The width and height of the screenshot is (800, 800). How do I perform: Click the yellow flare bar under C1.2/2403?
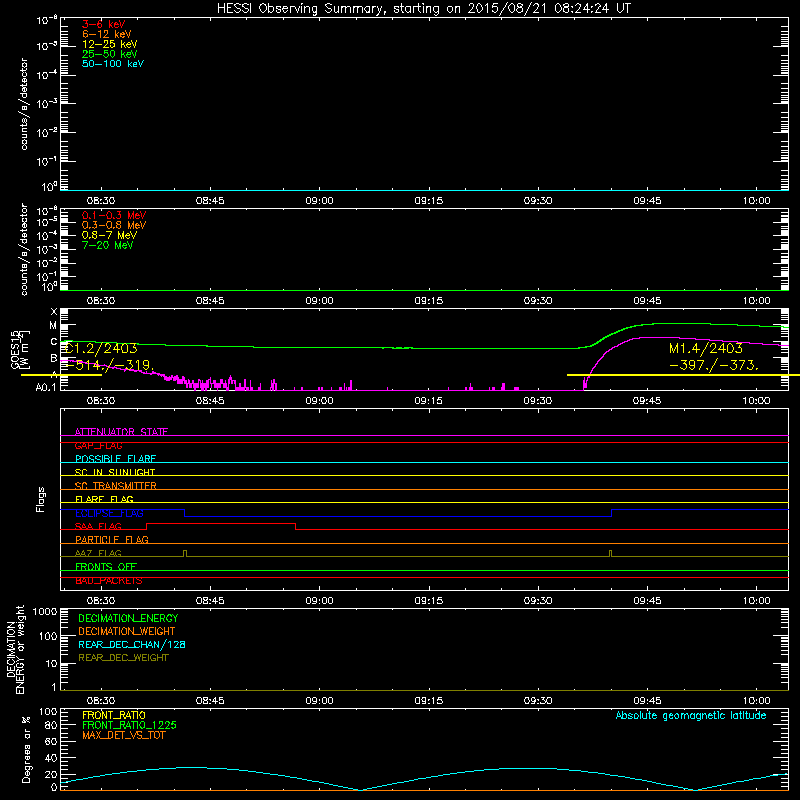pos(61,375)
